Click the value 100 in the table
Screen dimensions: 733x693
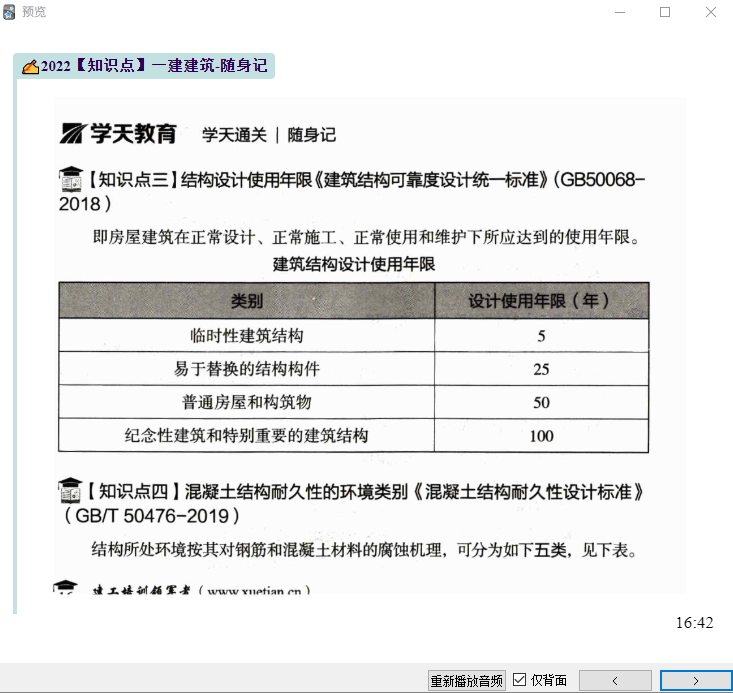[541, 436]
